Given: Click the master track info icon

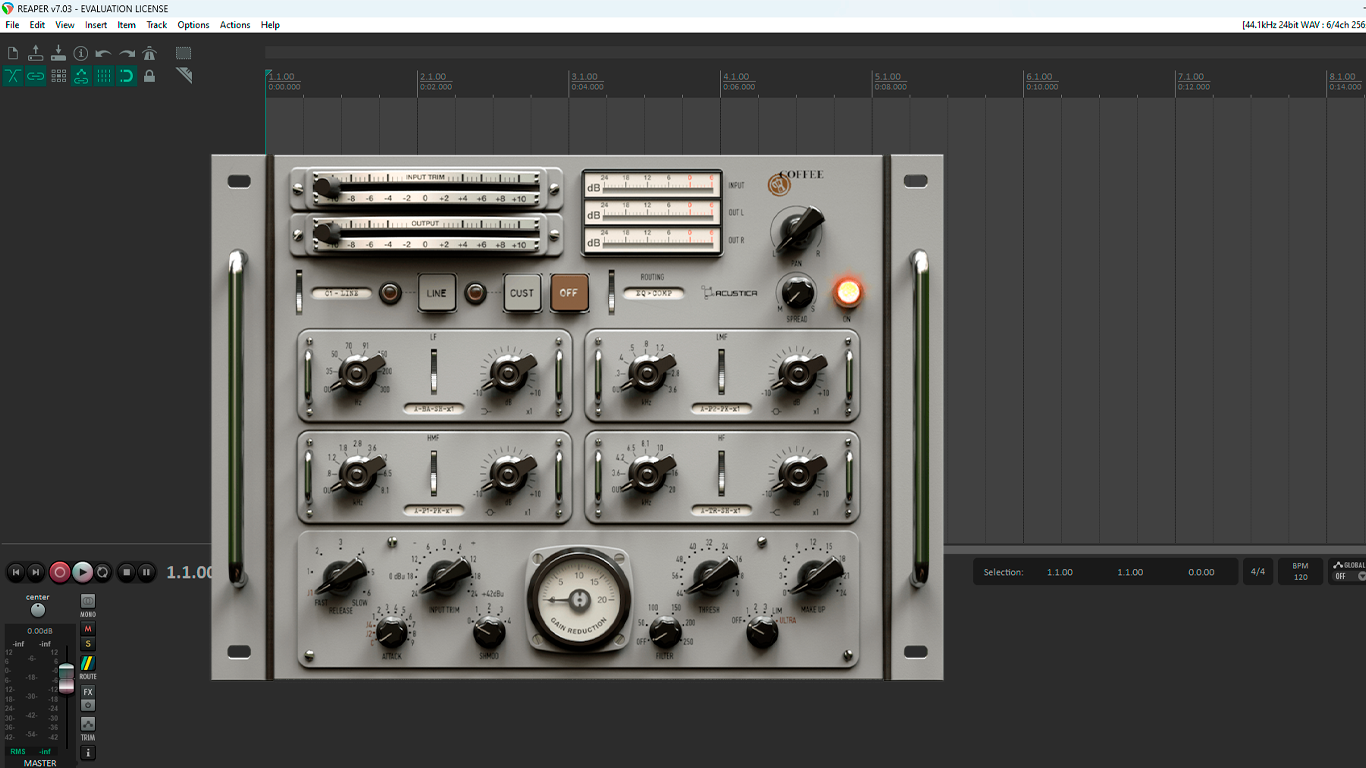Looking at the screenshot, I should tap(88, 752).
